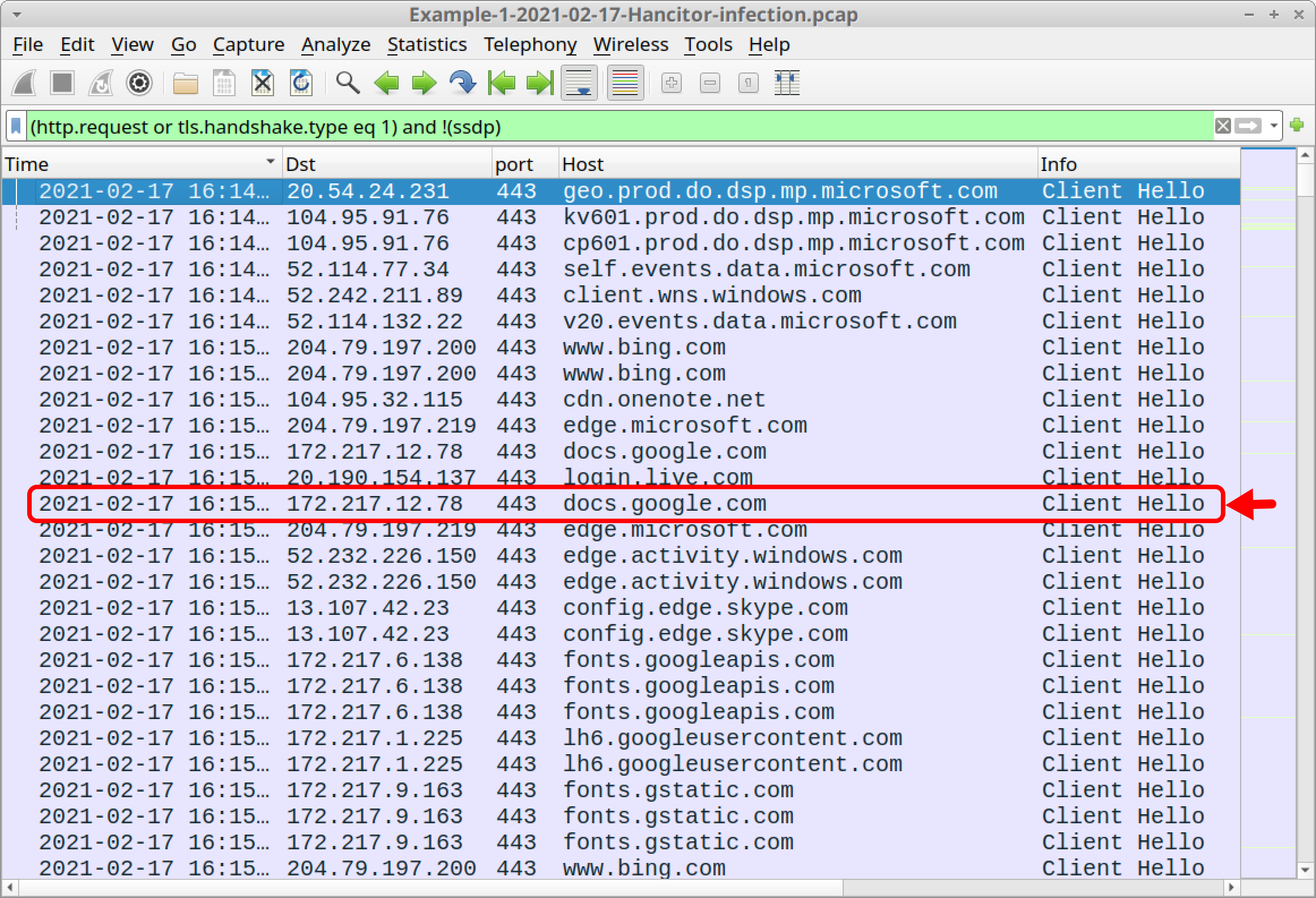Viewport: 1316px width, 898px height.
Task: Sort by the port column header
Action: pyautogui.click(x=525, y=164)
